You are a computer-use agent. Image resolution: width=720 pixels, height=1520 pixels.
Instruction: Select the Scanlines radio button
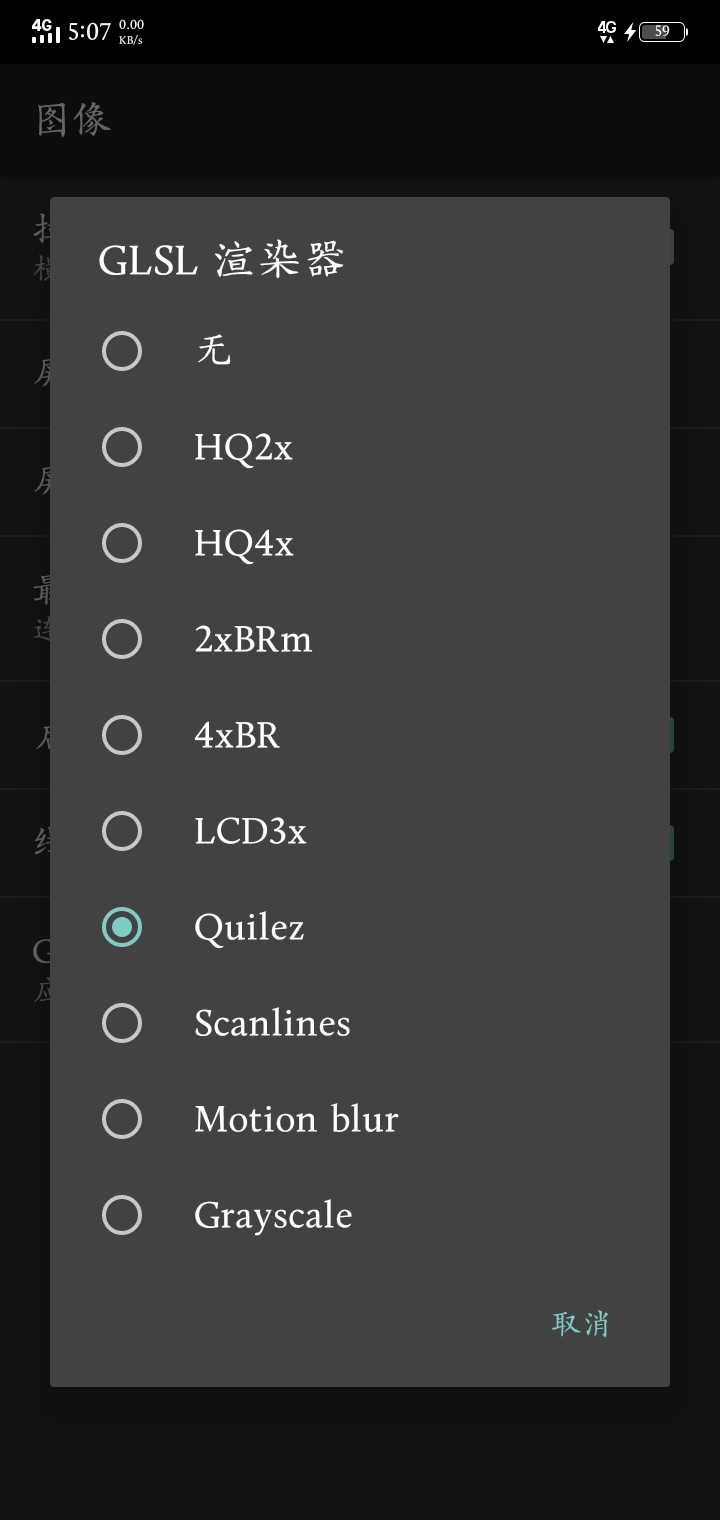[x=122, y=1023]
